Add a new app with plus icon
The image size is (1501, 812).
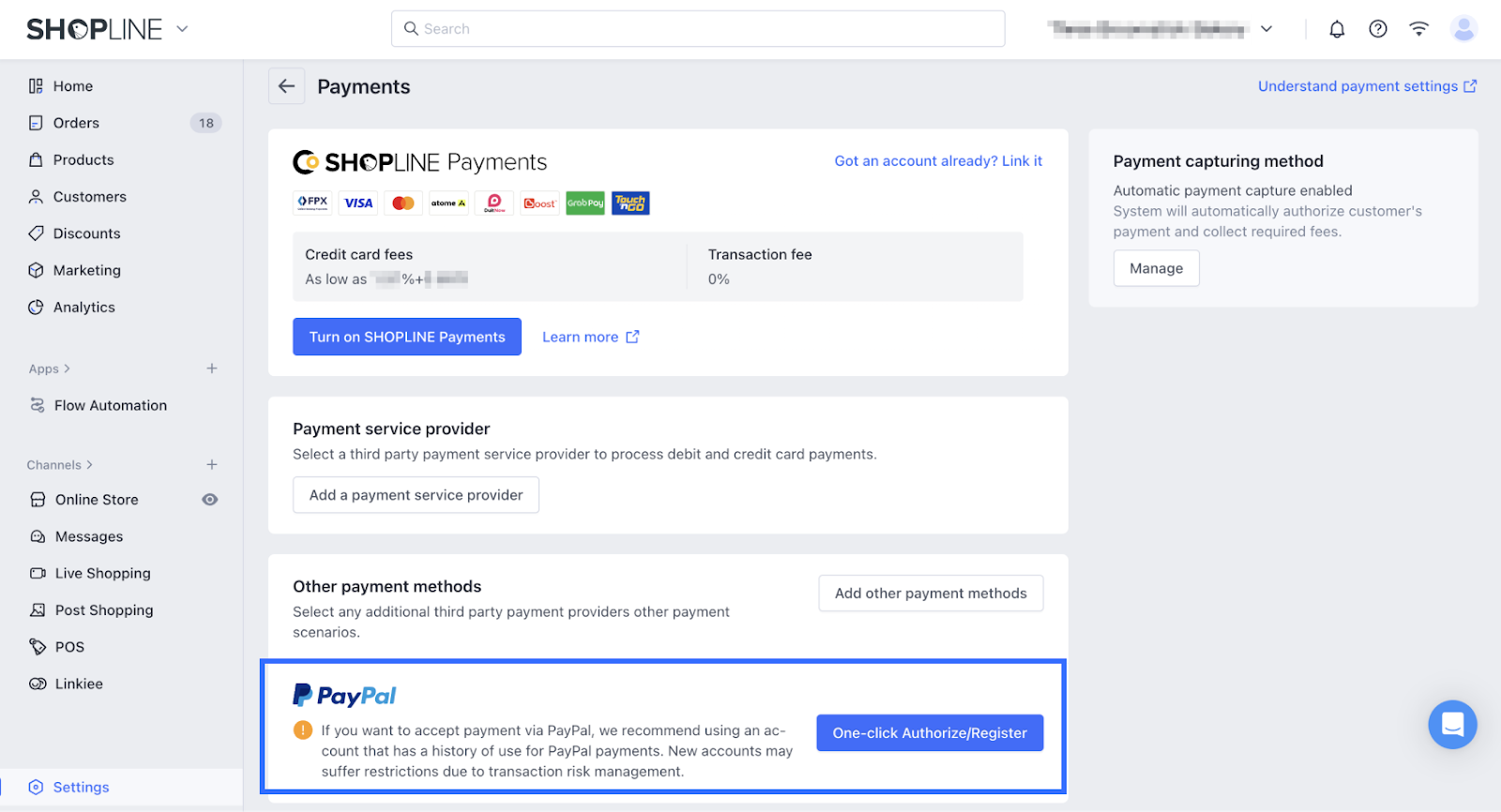(x=212, y=368)
